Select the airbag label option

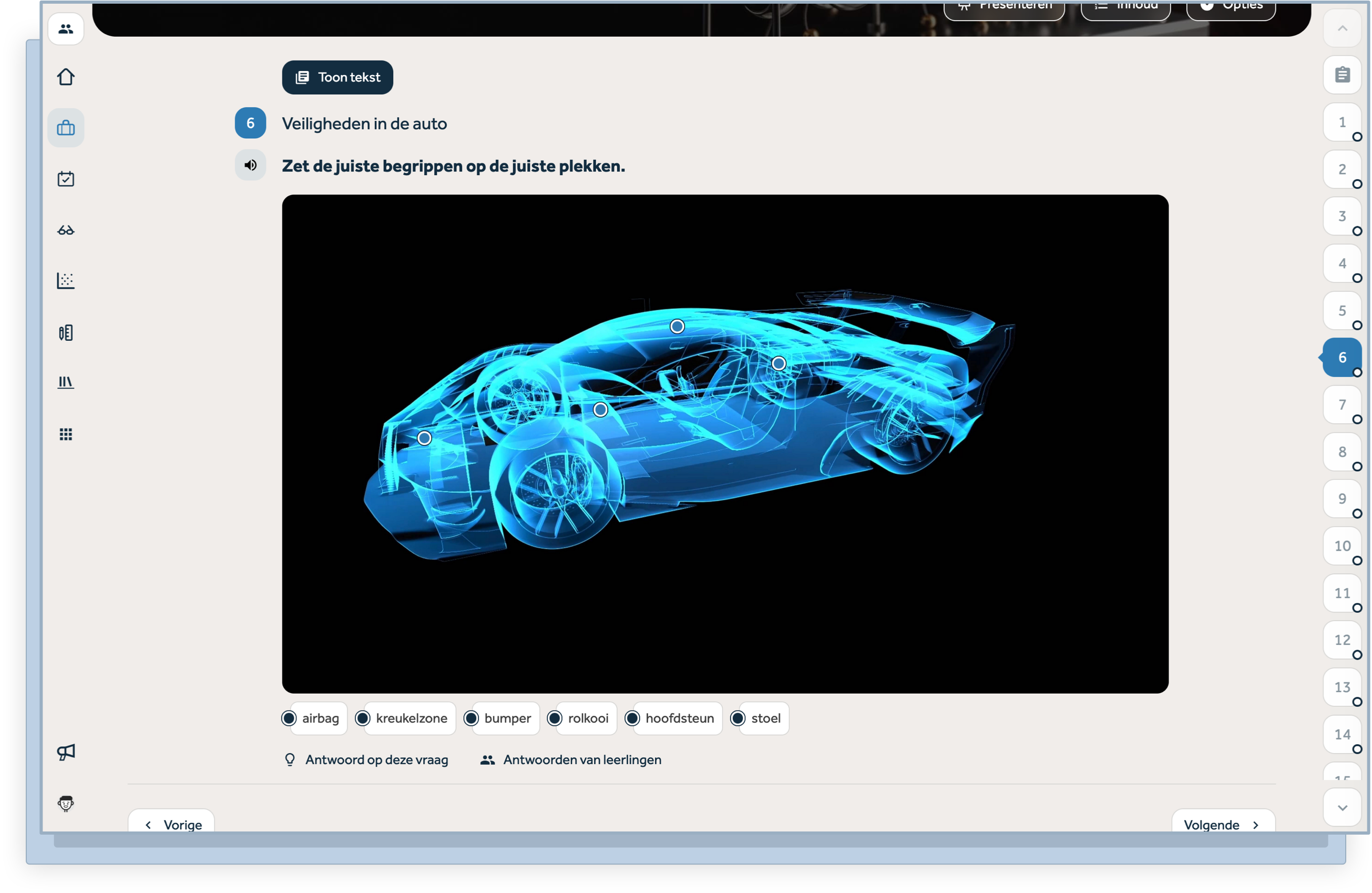pos(320,718)
